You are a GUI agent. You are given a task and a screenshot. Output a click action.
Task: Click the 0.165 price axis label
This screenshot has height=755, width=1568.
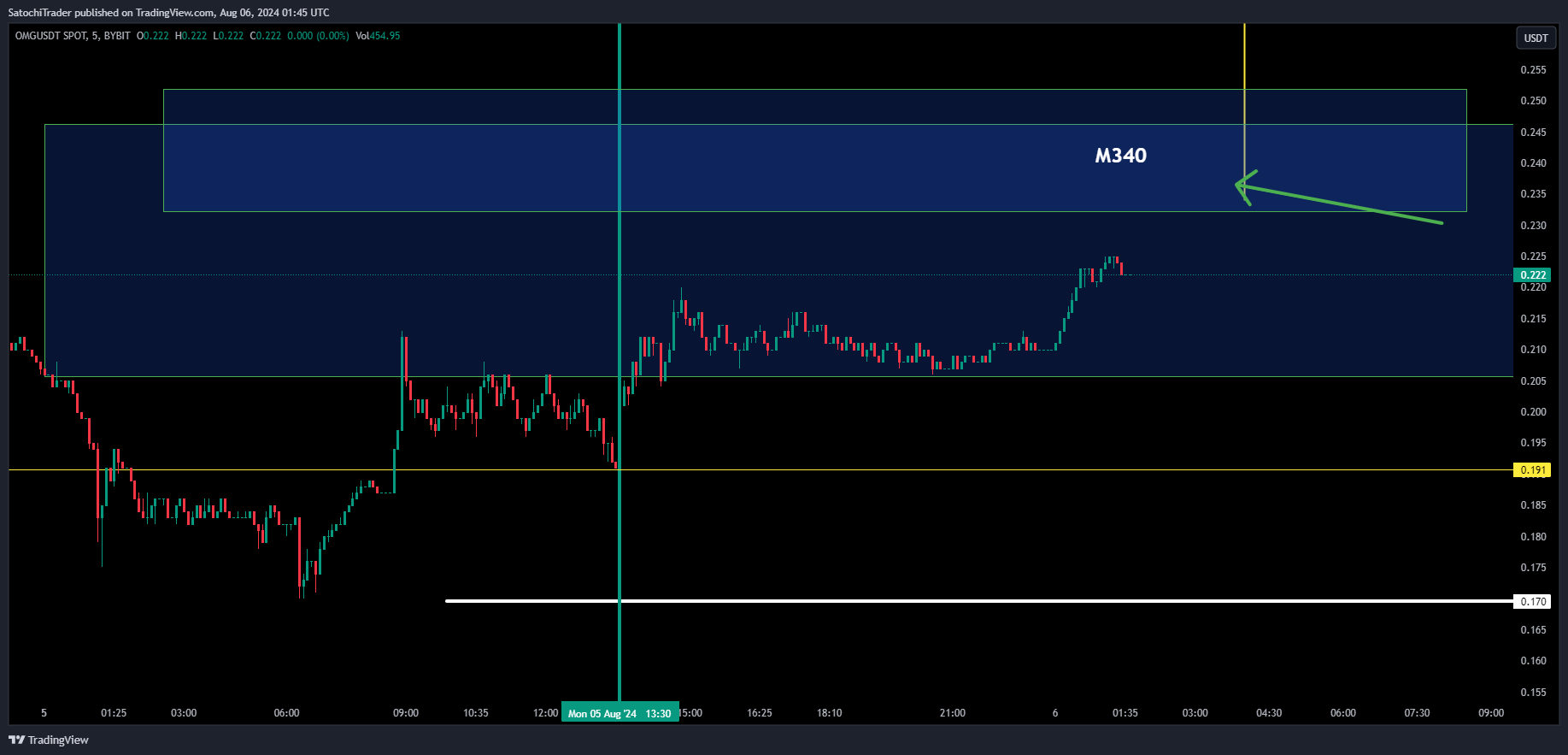click(1533, 630)
